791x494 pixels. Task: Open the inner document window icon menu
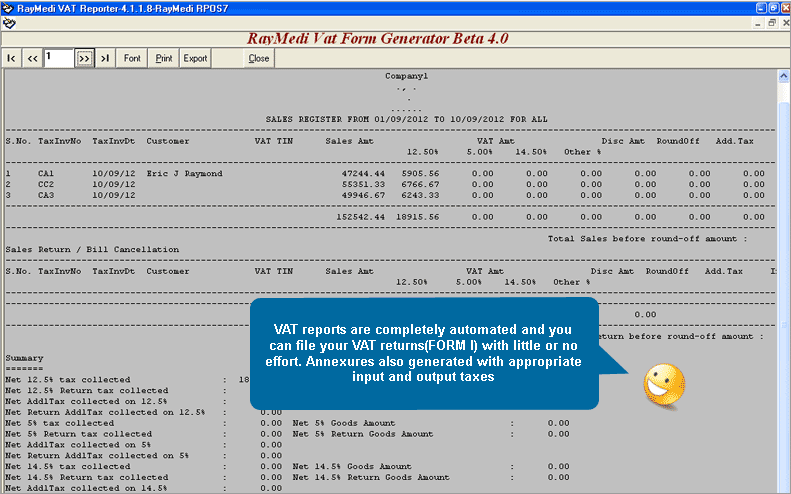pyautogui.click(x=9, y=23)
